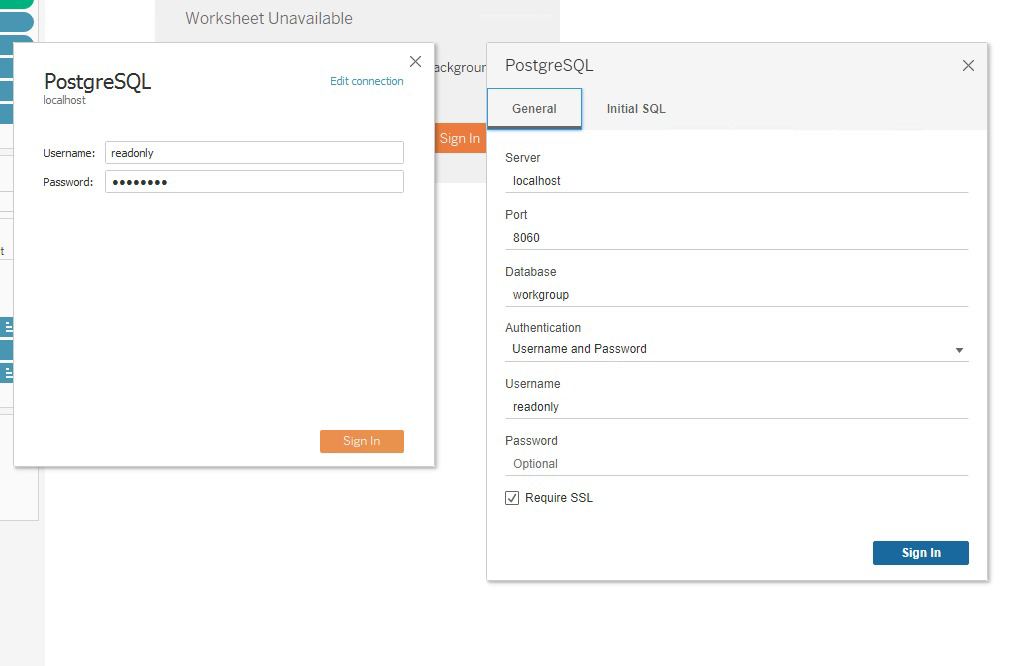This screenshot has width=1032, height=666.
Task: Select the Database field showing workgroup
Action: [736, 295]
